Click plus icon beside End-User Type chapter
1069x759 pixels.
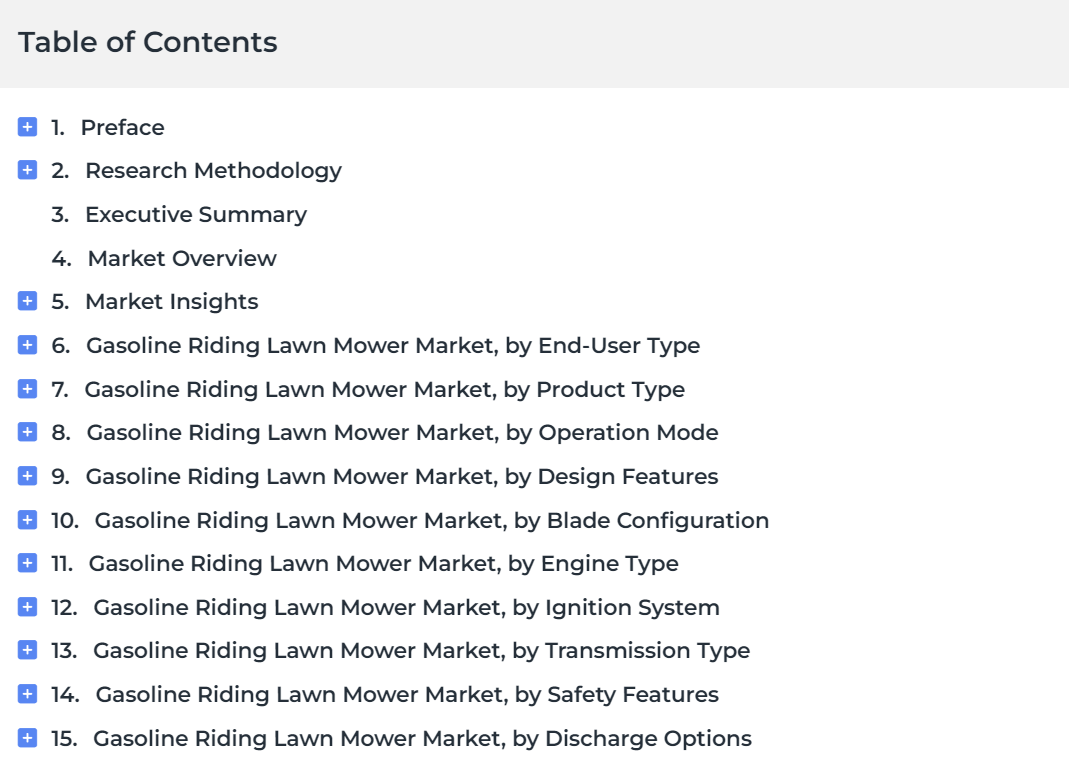pos(27,345)
